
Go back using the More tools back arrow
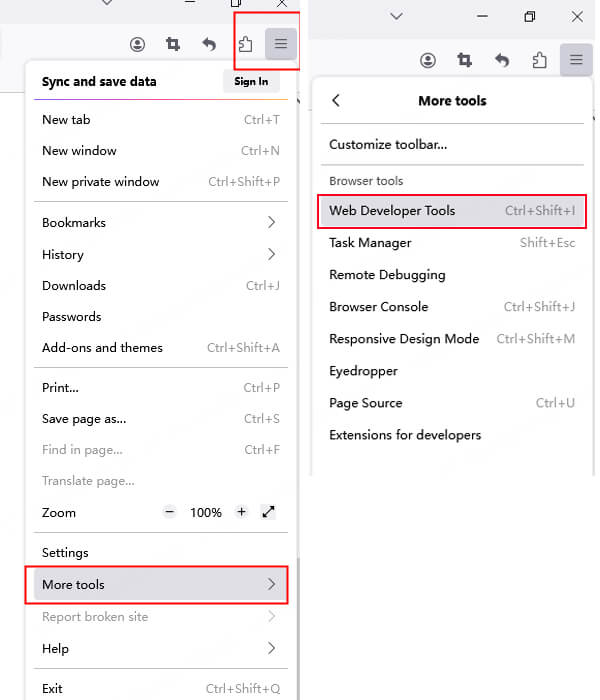[336, 101]
